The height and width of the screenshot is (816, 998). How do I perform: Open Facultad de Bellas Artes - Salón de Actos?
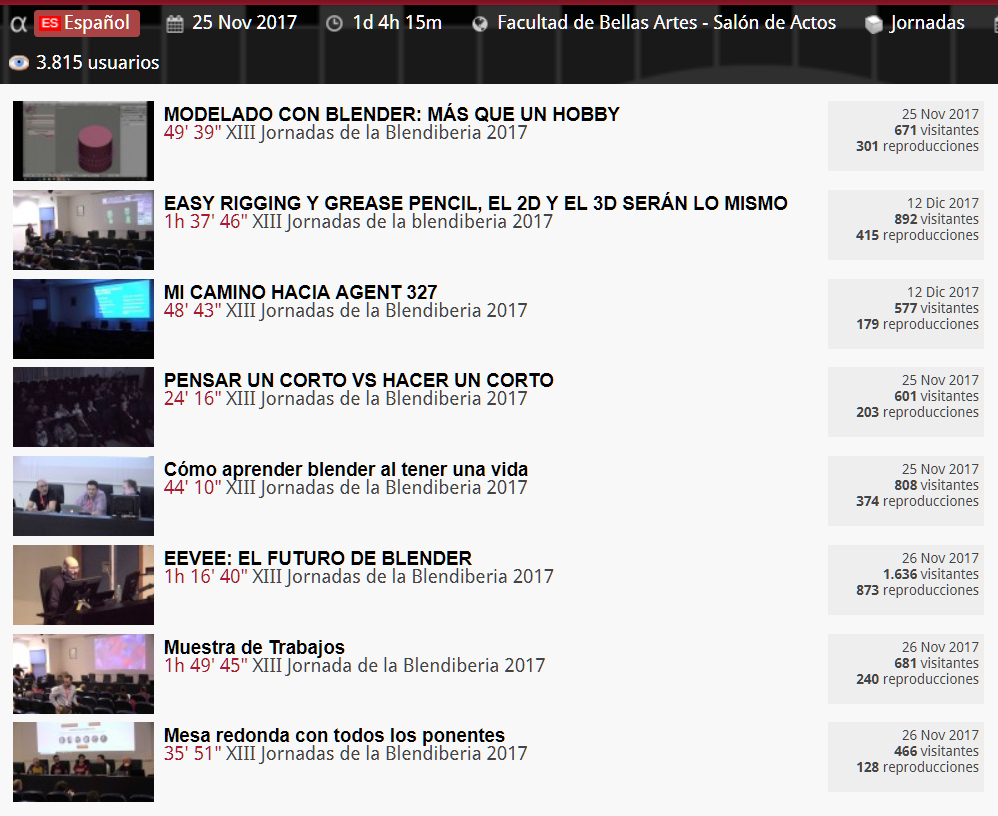coord(666,23)
